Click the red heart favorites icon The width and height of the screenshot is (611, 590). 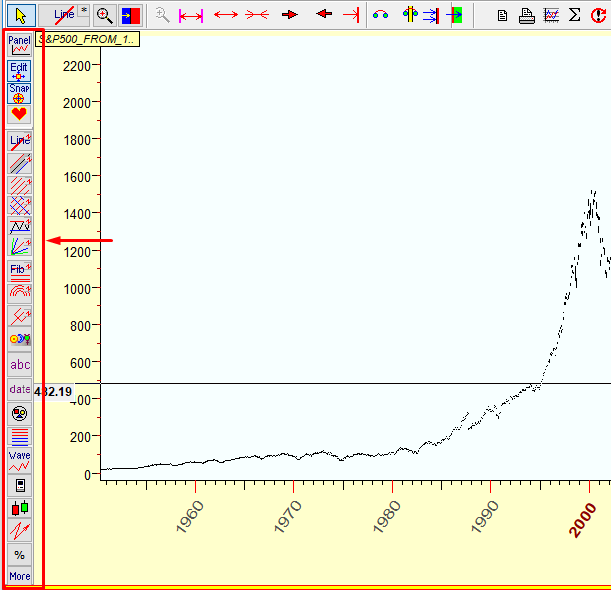pyautogui.click(x=20, y=115)
